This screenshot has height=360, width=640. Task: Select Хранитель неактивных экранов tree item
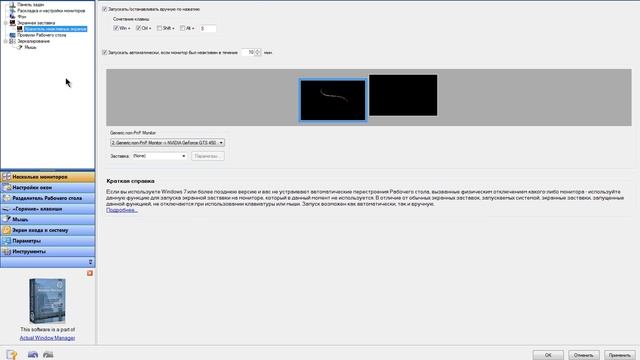pyautogui.click(x=55, y=29)
